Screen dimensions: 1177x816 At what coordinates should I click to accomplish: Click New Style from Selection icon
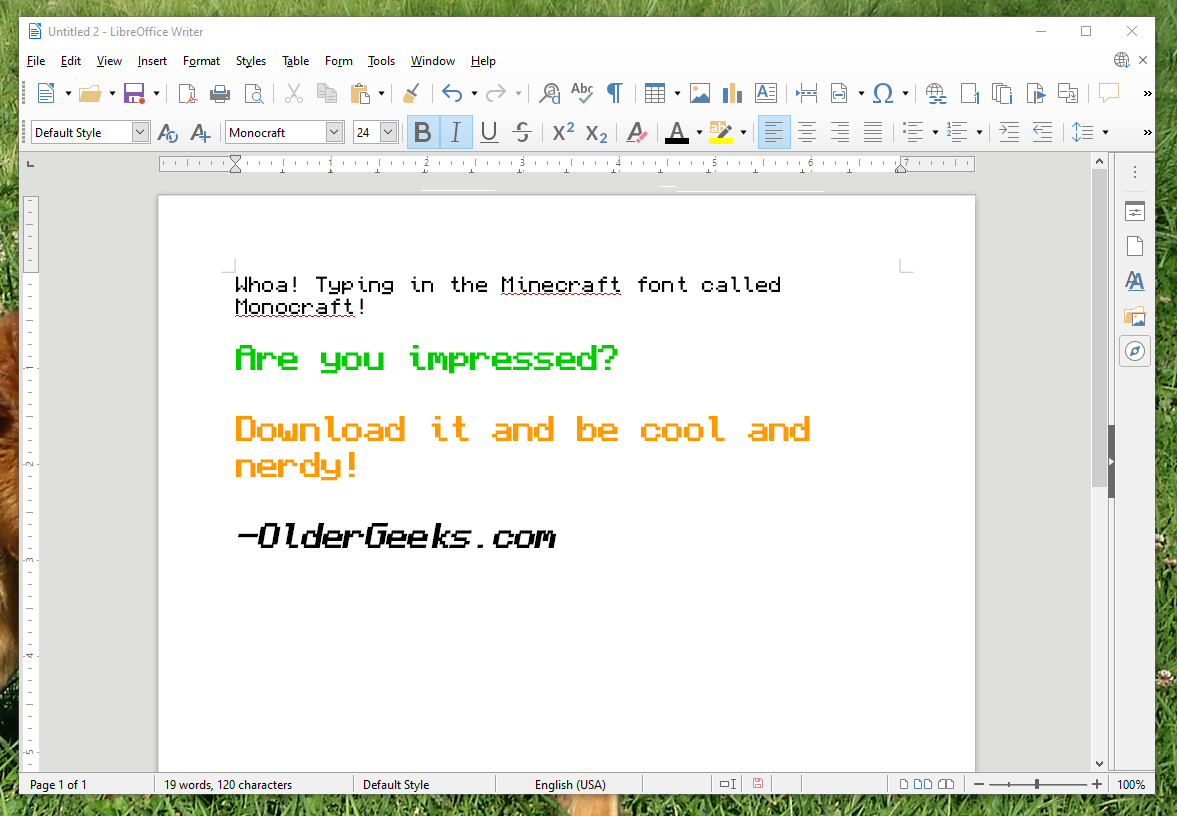click(200, 133)
